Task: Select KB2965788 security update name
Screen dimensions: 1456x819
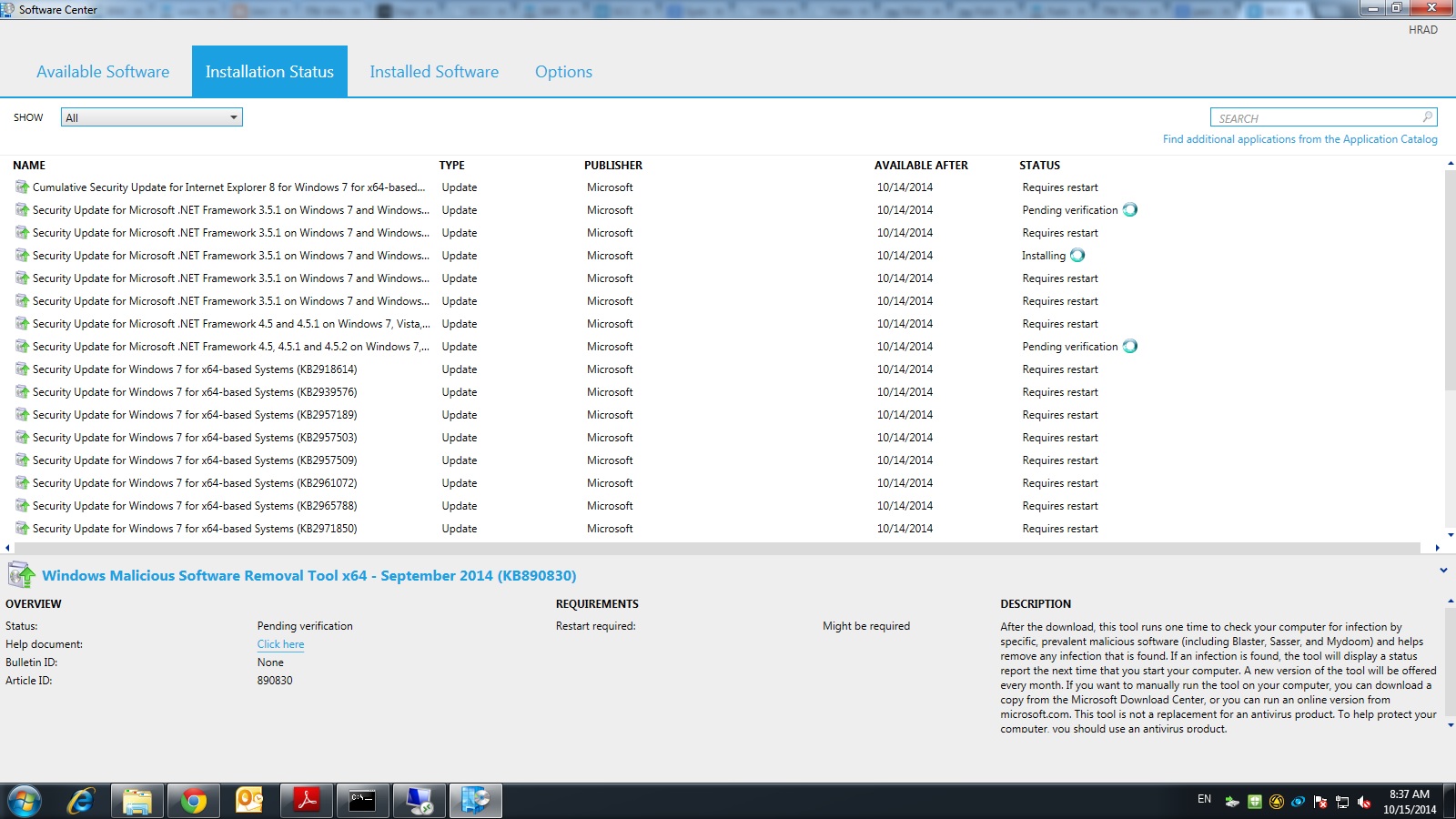Action: (x=195, y=506)
